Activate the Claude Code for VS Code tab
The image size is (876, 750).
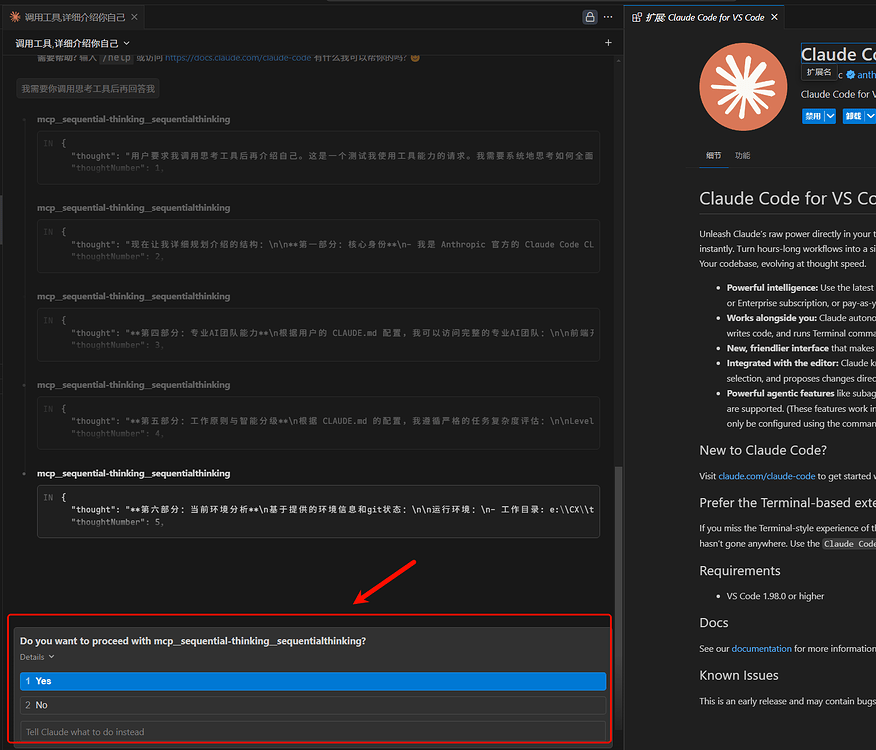[x=704, y=17]
